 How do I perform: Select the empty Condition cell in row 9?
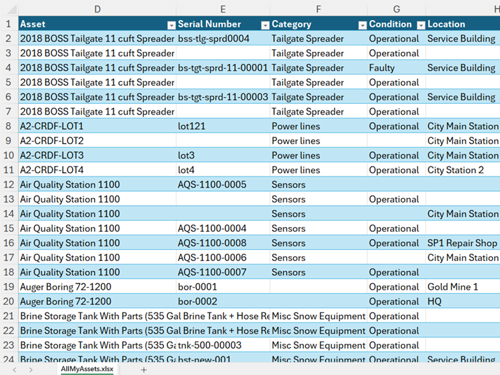[x=396, y=141]
